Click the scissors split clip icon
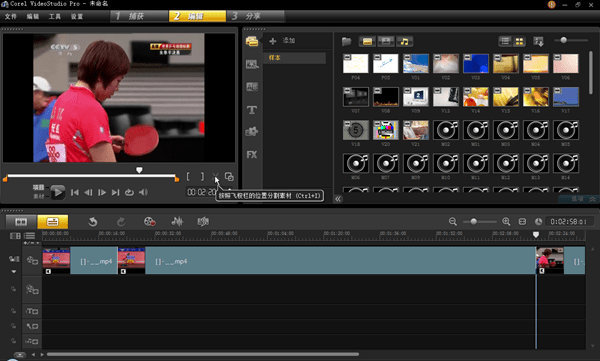Image resolution: width=600 pixels, height=361 pixels. pos(215,177)
